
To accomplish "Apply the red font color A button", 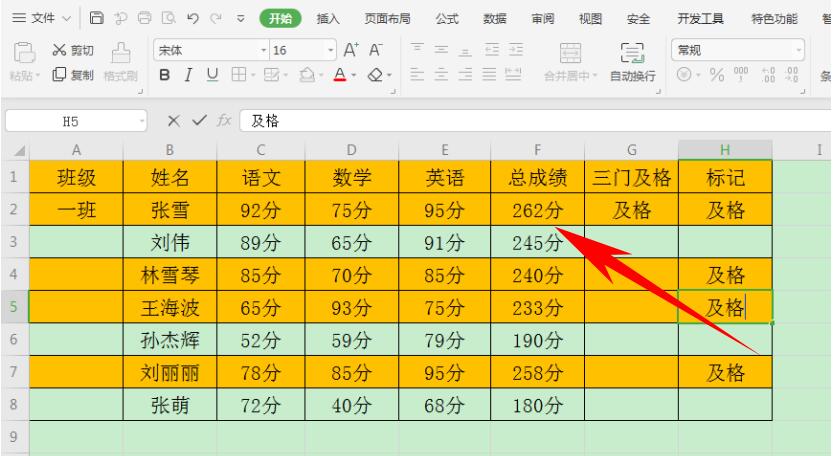I will pyautogui.click(x=340, y=75).
